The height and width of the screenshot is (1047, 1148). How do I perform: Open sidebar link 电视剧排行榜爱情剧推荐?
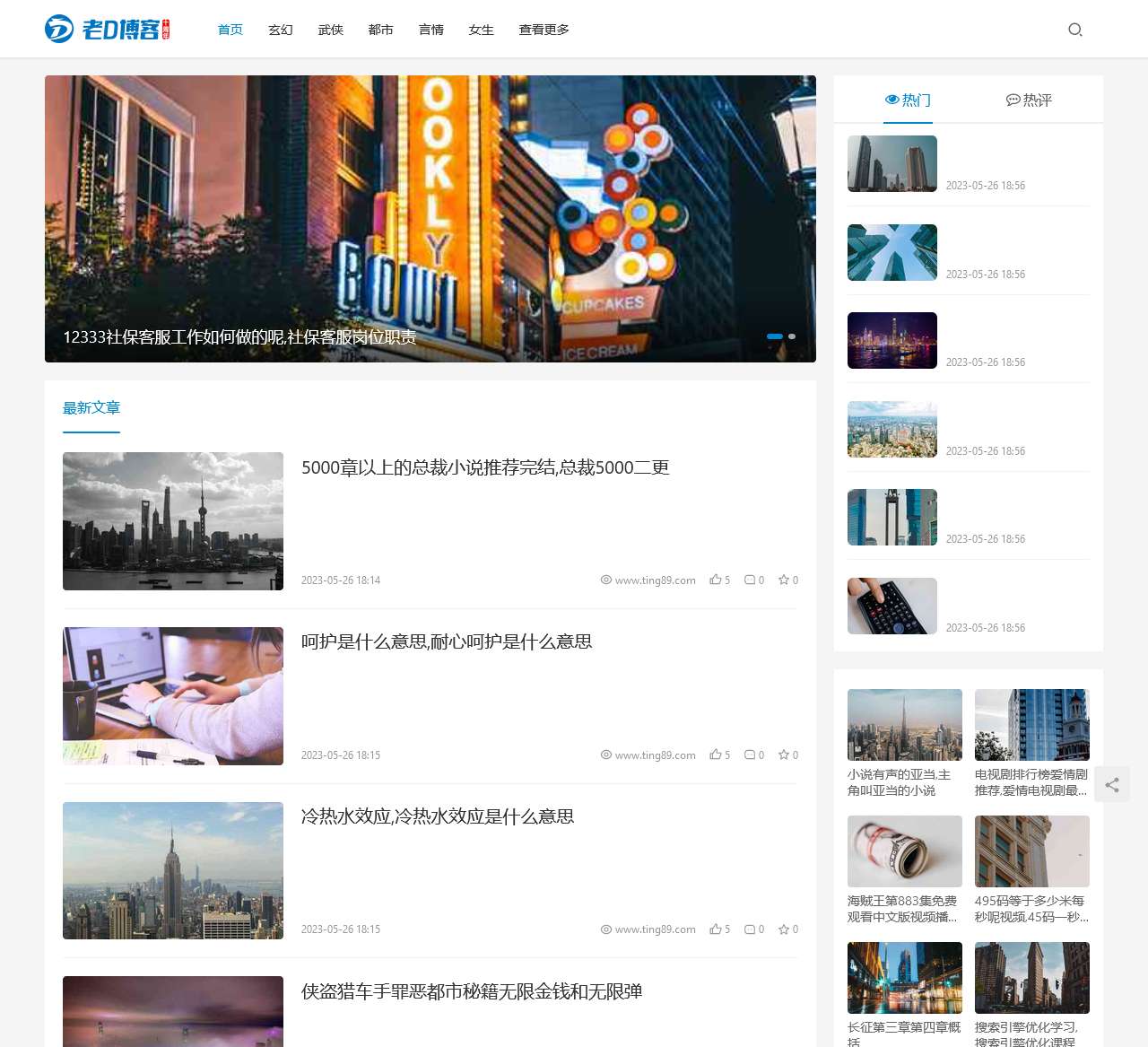click(1031, 782)
